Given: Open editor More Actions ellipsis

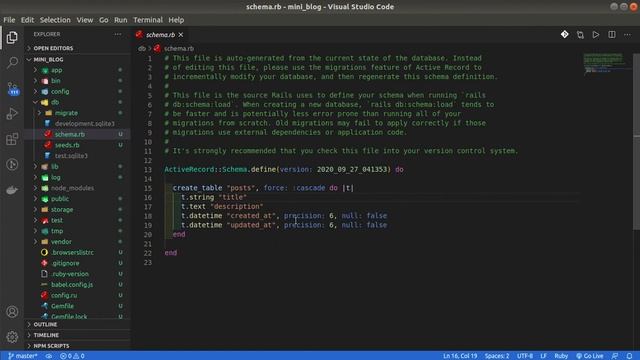Looking at the screenshot, I should 627,35.
